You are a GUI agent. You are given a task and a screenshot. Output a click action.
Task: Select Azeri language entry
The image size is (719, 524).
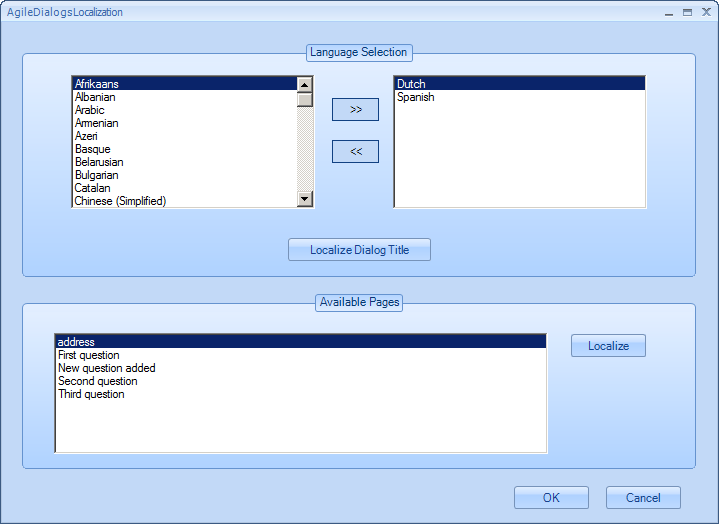click(x=185, y=136)
